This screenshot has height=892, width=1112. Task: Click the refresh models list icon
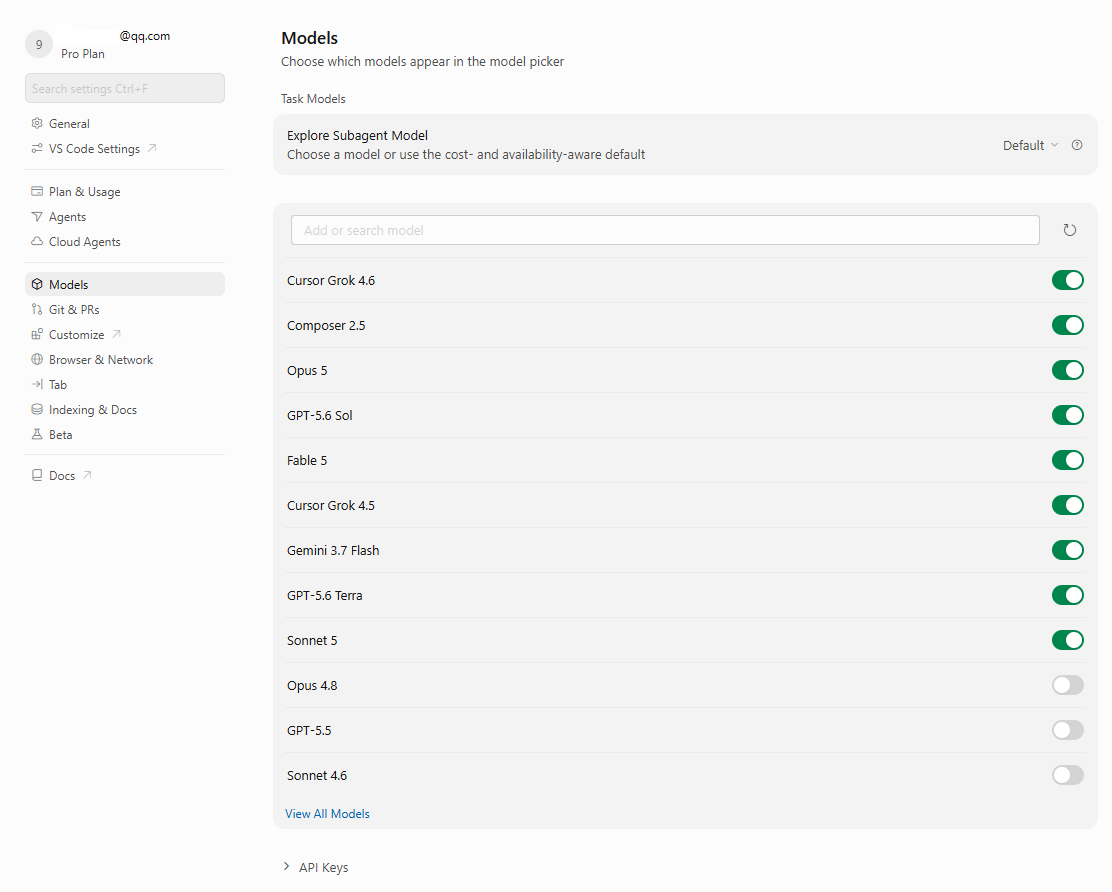click(1069, 230)
